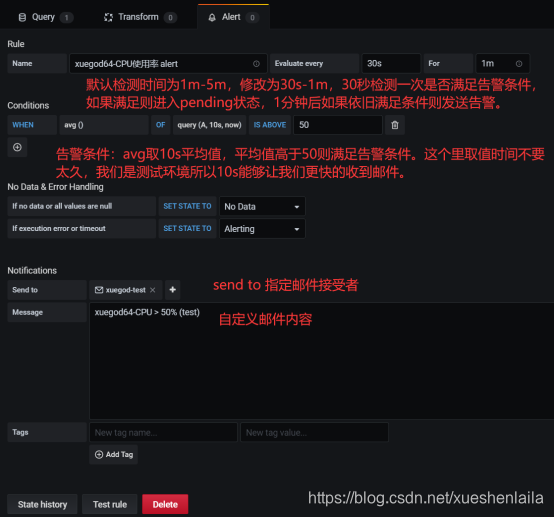554x517 pixels.
Task: Open the Alerting state dropdown
Action: [x=262, y=229]
